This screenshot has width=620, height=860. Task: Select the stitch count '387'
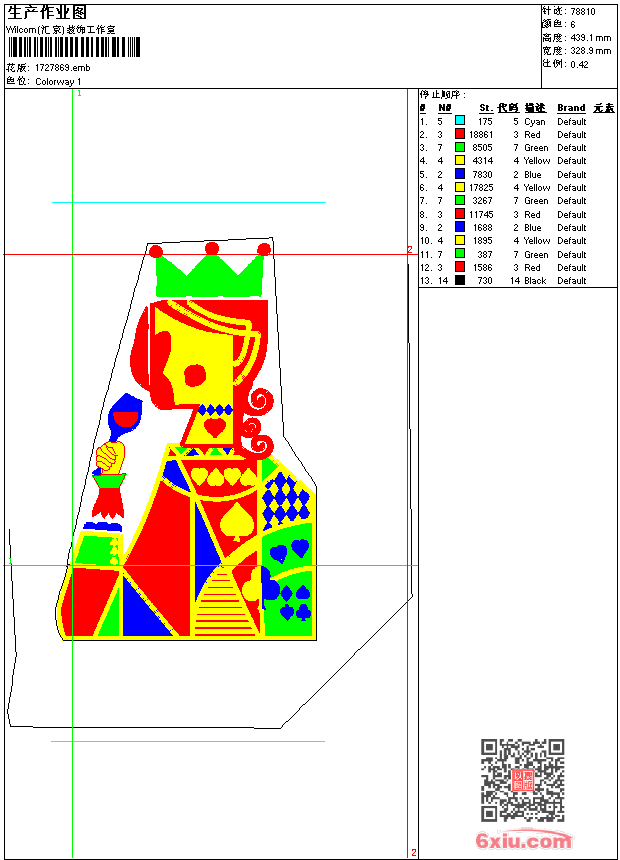(x=485, y=255)
